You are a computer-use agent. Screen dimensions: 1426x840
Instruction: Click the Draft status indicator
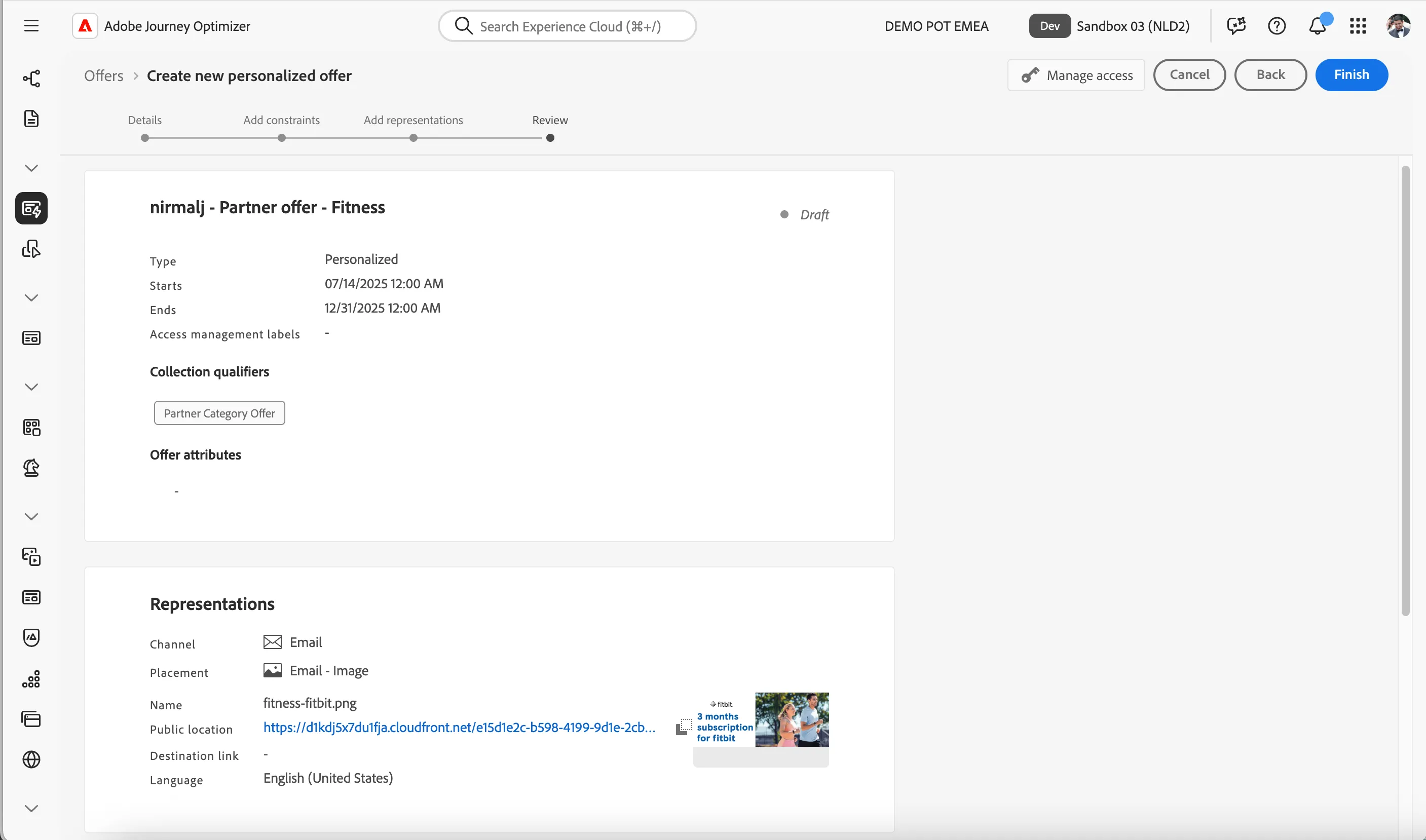pyautogui.click(x=804, y=214)
